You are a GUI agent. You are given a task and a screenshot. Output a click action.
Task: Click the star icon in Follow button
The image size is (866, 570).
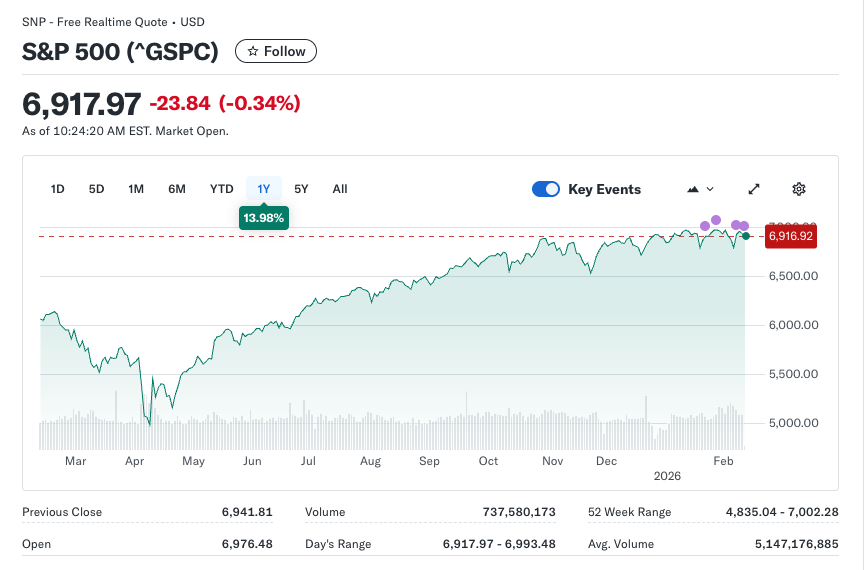[x=253, y=51]
